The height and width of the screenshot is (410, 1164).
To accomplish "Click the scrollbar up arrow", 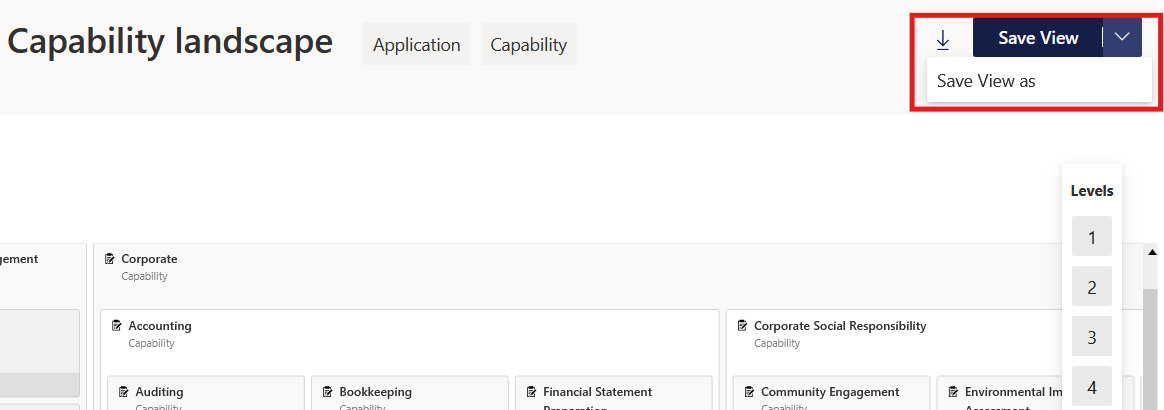I will point(1152,253).
